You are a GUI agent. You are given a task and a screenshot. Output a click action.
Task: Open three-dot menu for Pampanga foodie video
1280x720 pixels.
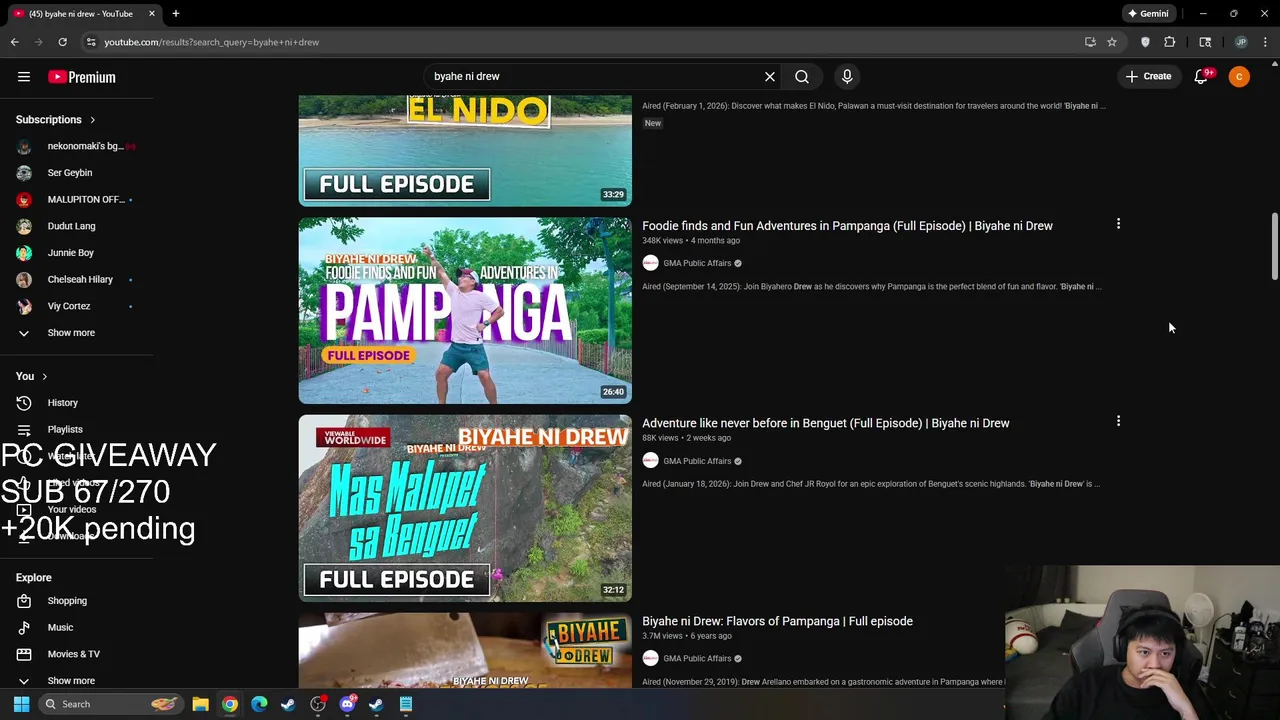pos(1118,224)
